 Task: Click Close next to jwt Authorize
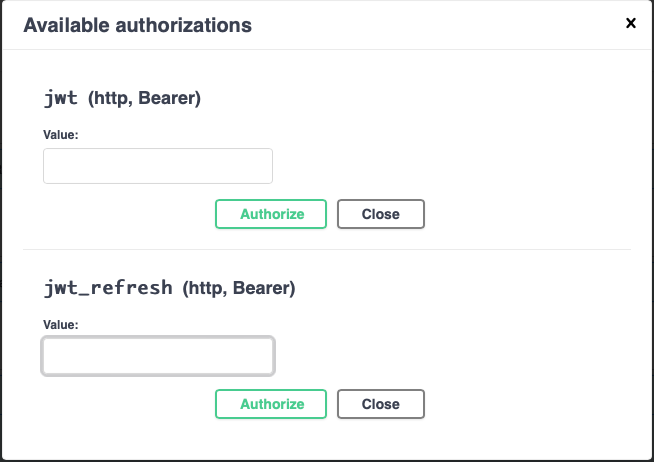[381, 214]
